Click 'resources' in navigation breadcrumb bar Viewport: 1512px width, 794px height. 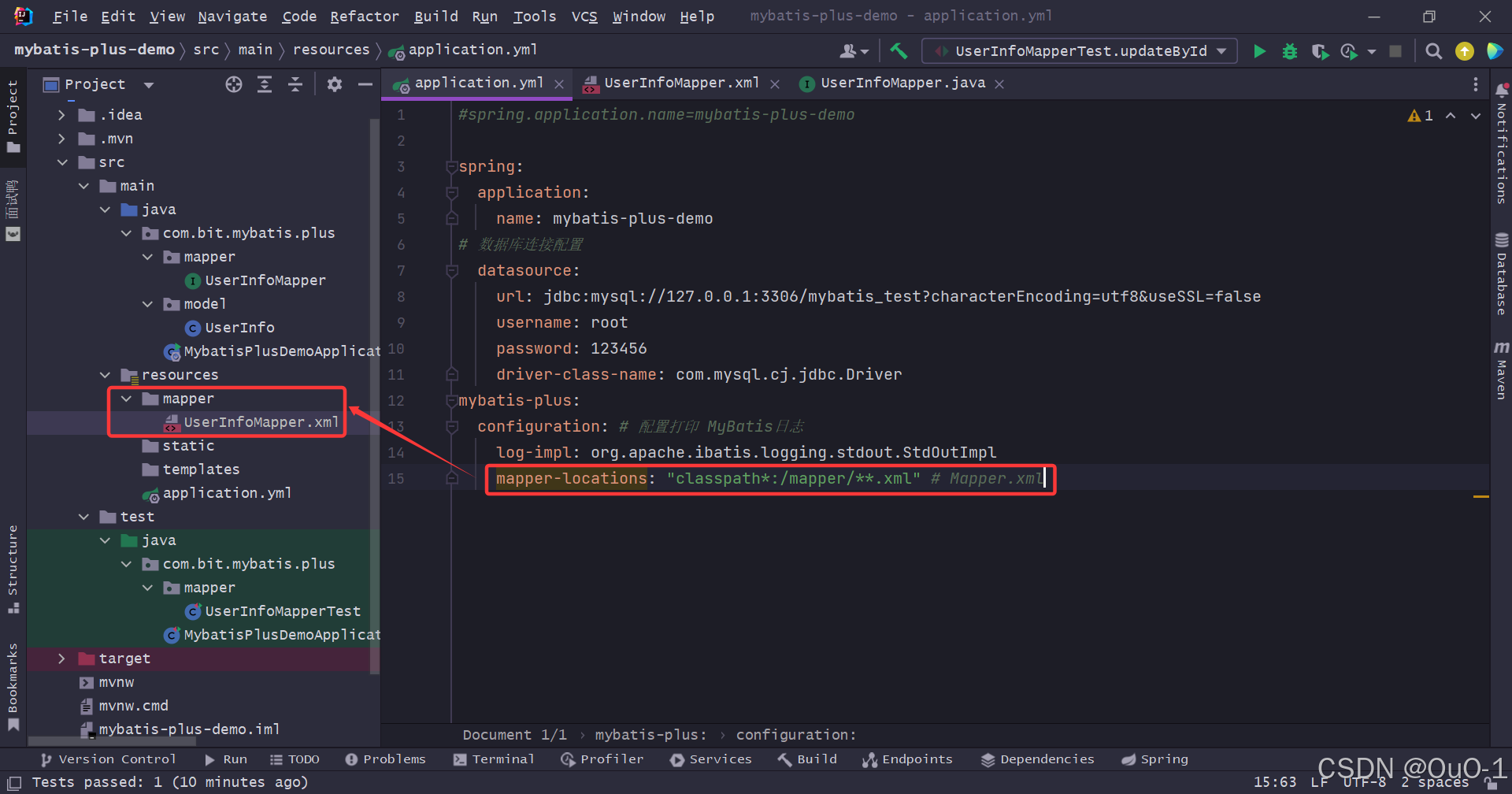(331, 50)
